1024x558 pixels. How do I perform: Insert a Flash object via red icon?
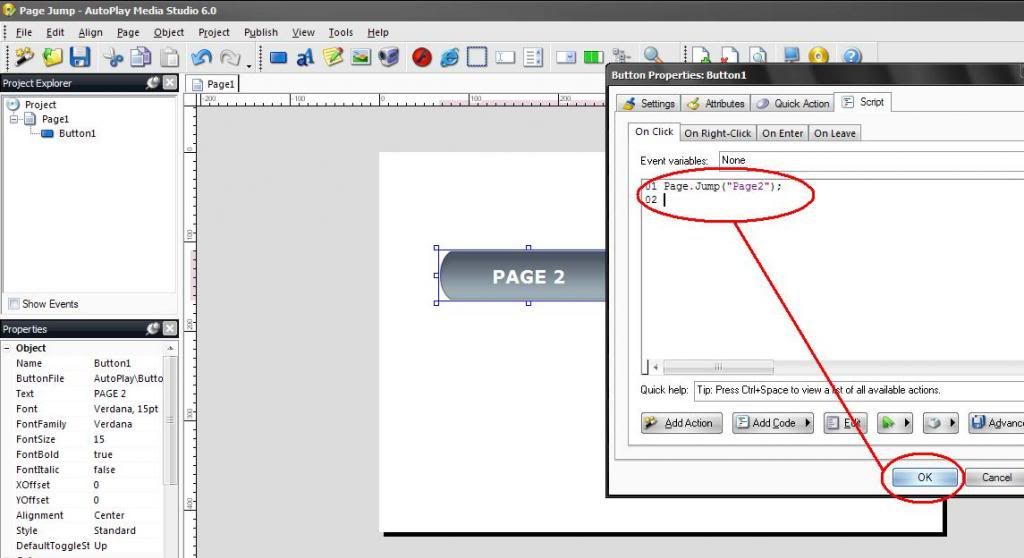tap(422, 57)
